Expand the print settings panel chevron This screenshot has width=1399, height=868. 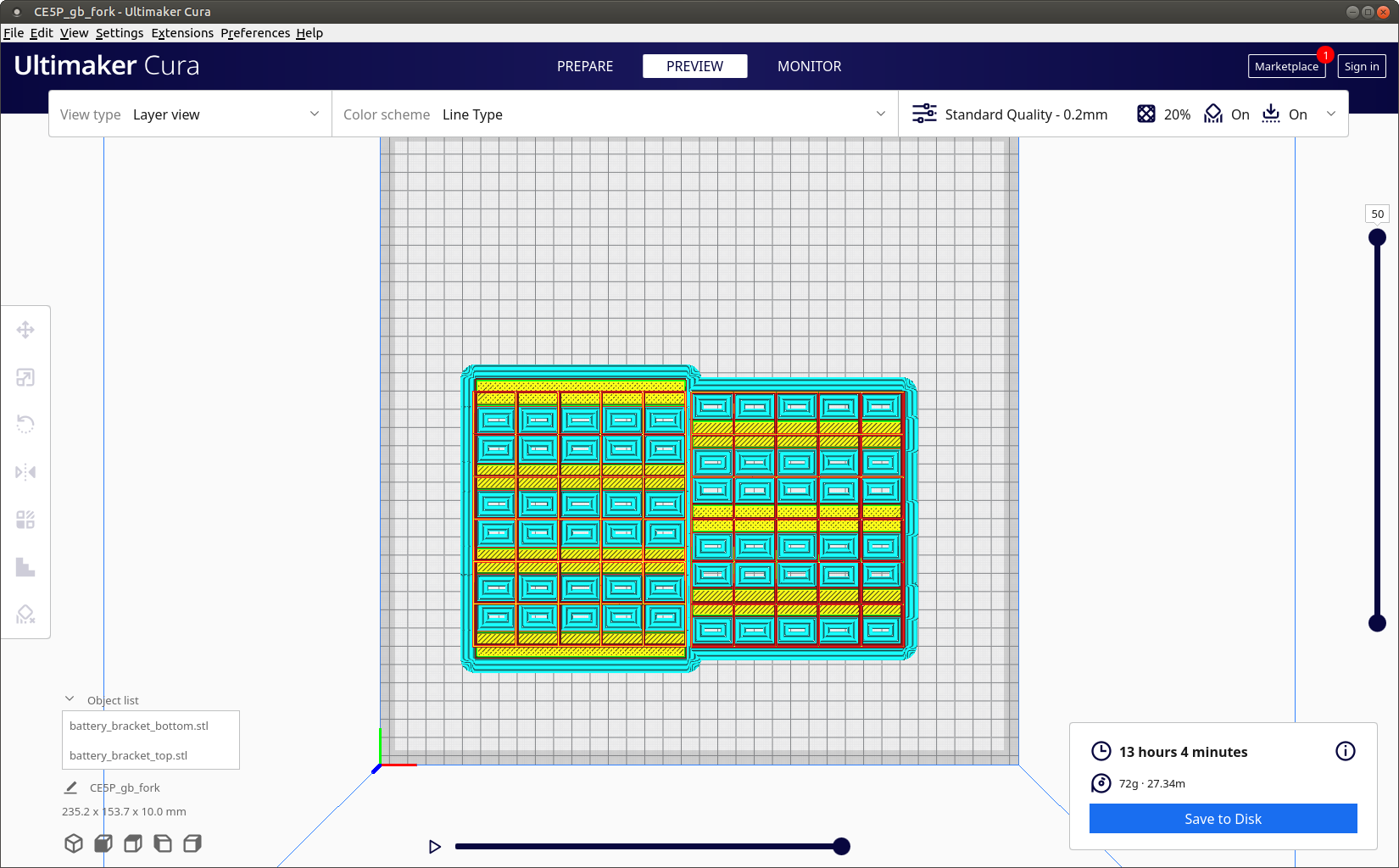1331,114
